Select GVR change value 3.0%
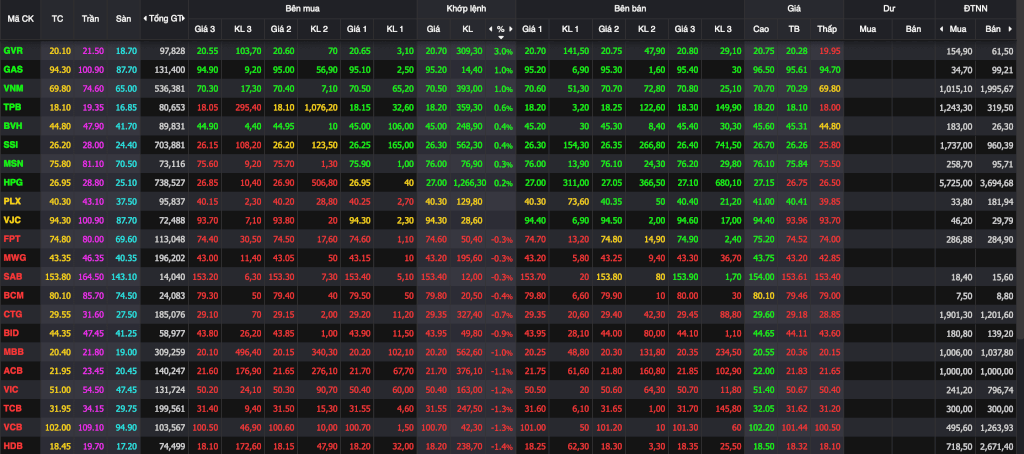This screenshot has width=1024, height=454. tap(504, 51)
